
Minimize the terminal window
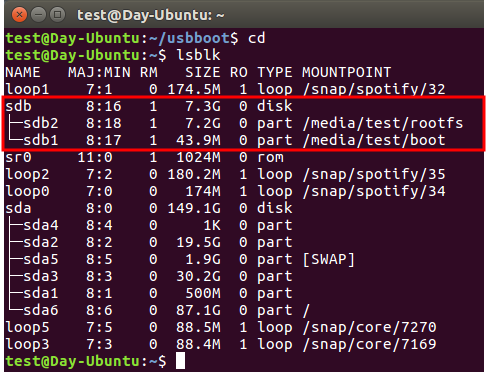pyautogui.click(x=39, y=15)
